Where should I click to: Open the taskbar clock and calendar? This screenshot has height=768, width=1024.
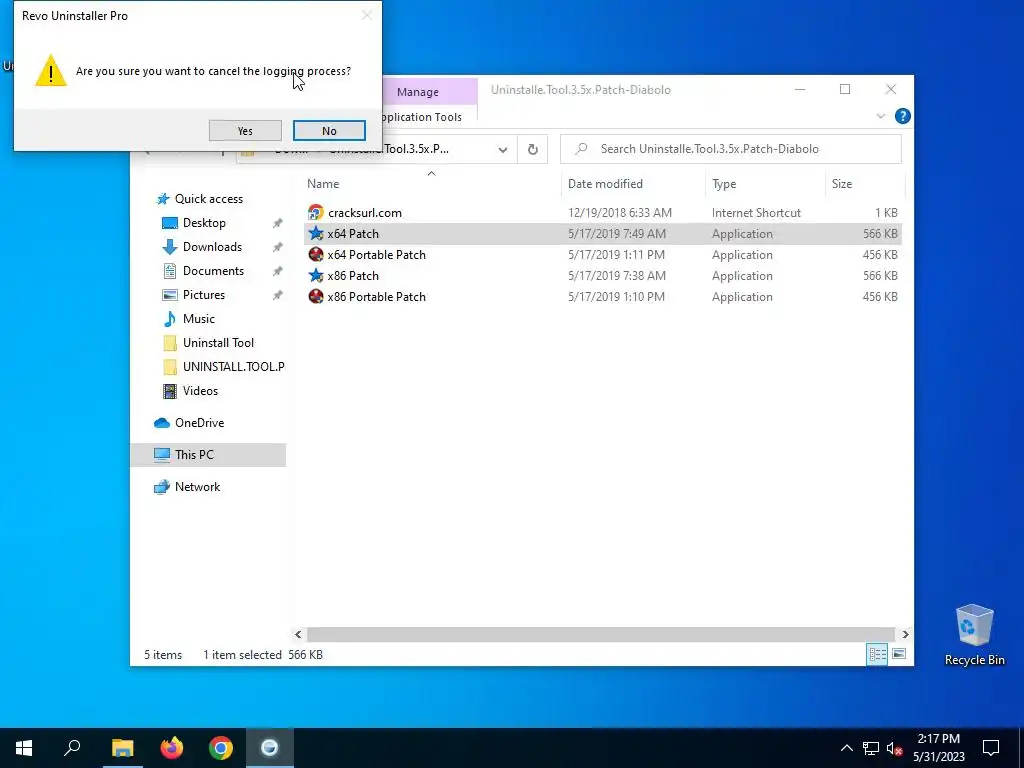[x=939, y=748]
